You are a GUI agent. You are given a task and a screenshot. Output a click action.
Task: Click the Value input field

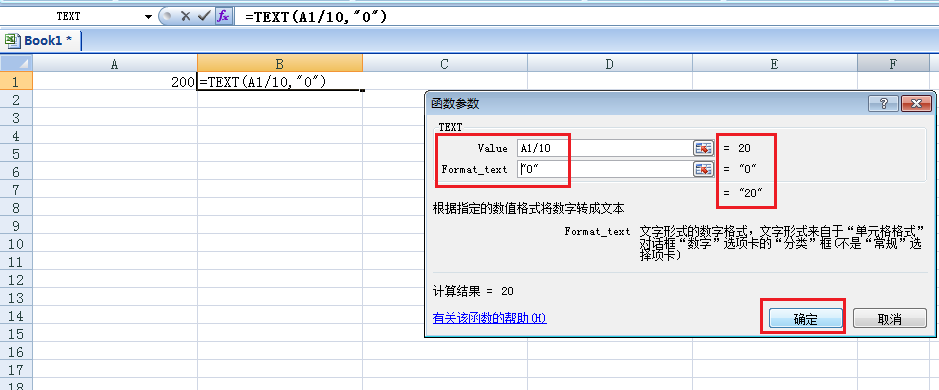[605, 148]
